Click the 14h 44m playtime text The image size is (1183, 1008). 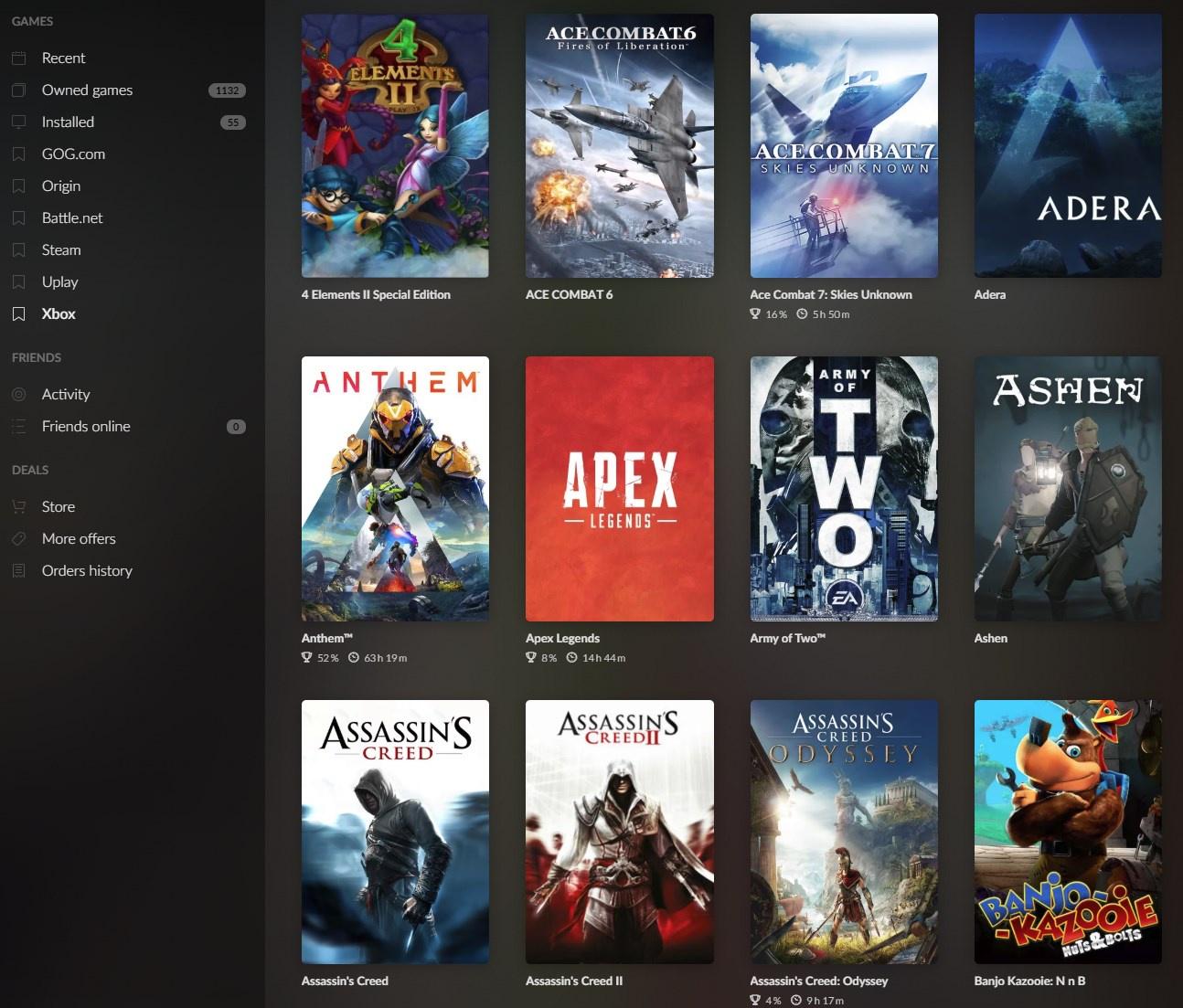(x=604, y=658)
